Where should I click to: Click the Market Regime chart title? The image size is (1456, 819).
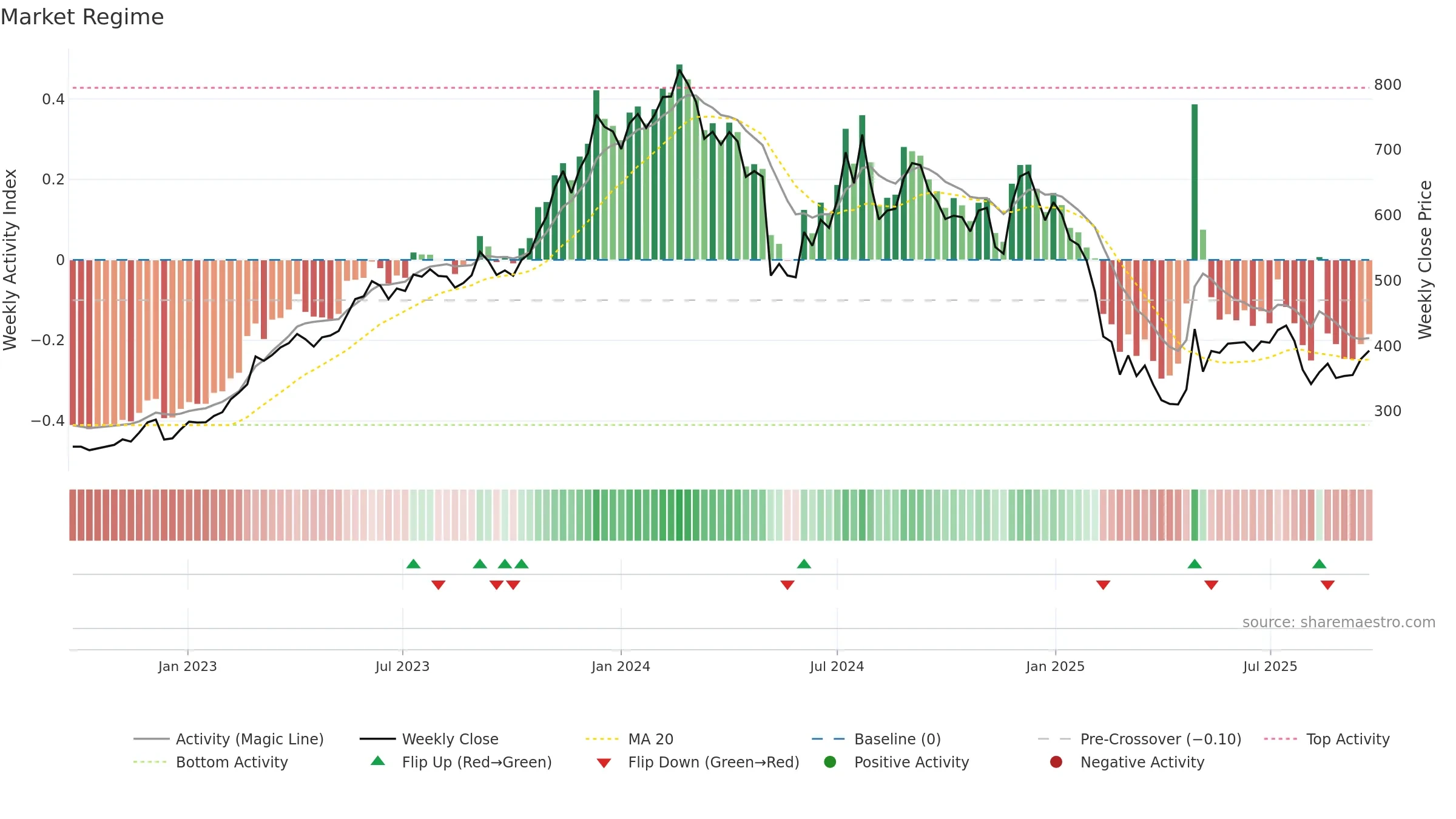(x=82, y=17)
